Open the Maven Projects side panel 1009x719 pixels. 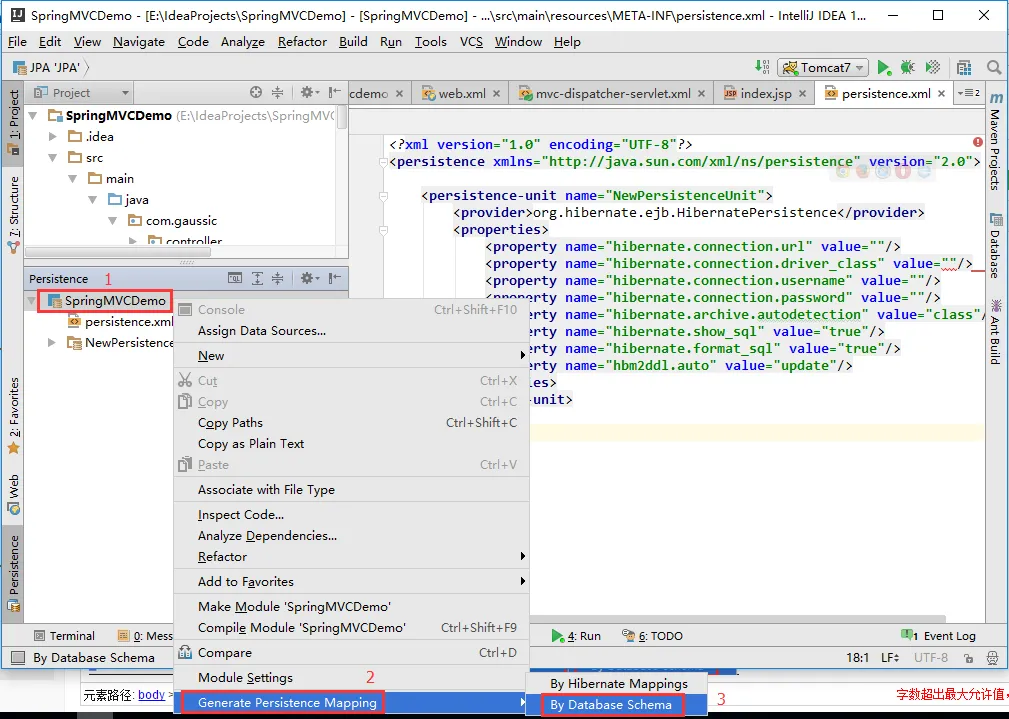point(995,143)
